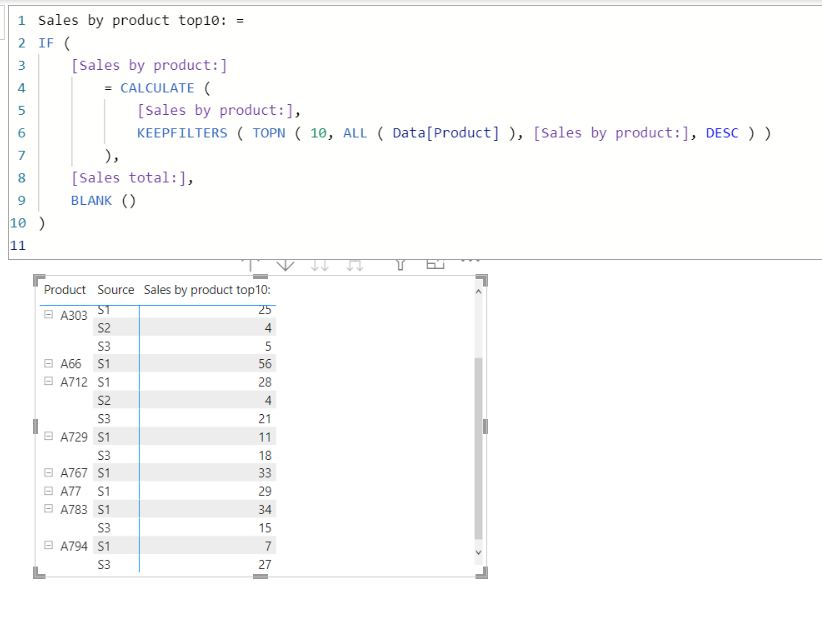Click the value 56 for A66
Image resolution: width=822 pixels, height=631 pixels.
coord(265,364)
